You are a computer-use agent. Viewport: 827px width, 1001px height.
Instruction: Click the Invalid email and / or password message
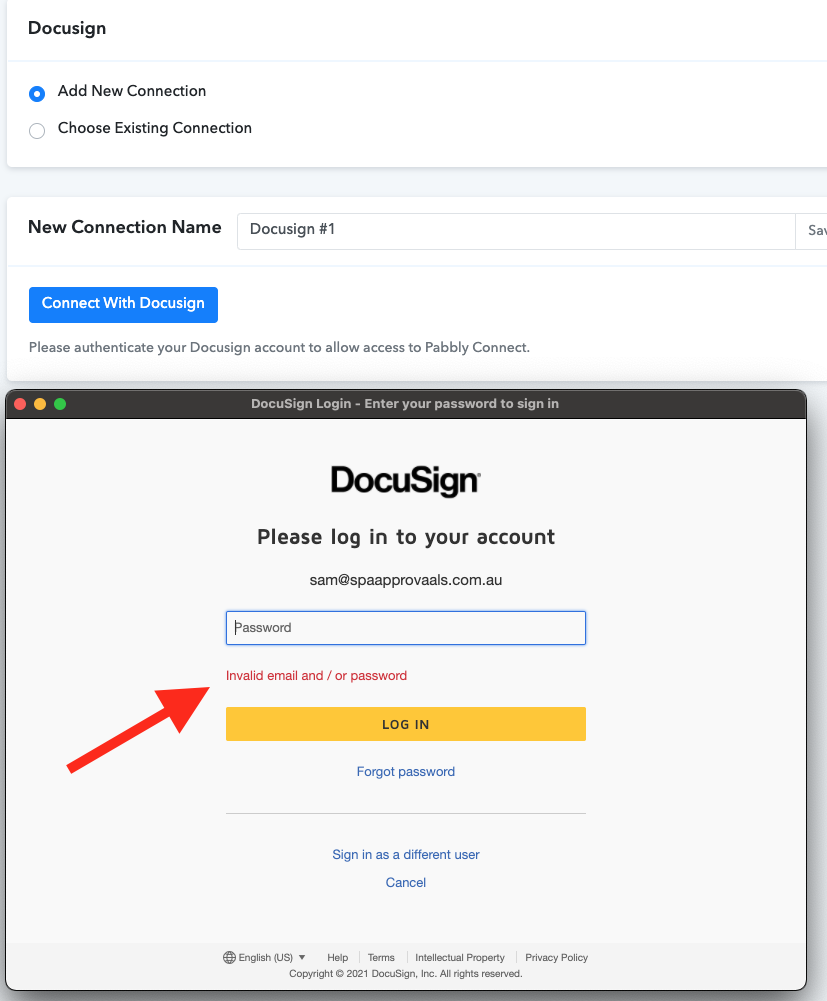pos(316,675)
